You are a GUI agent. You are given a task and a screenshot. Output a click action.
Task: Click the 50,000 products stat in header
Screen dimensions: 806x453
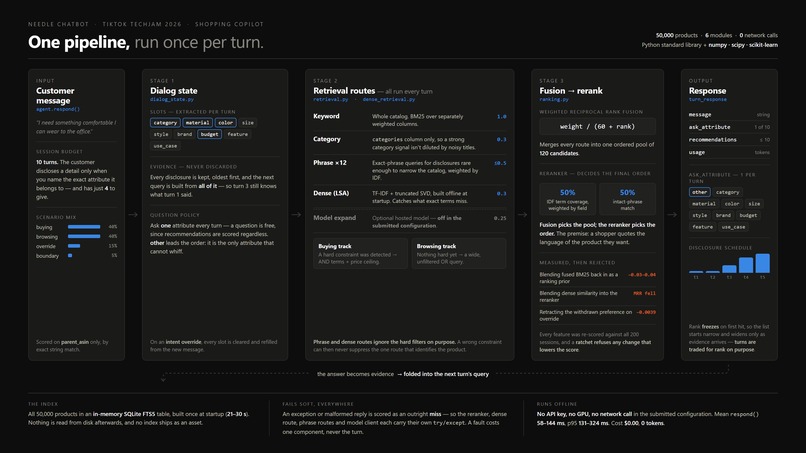[676, 35]
